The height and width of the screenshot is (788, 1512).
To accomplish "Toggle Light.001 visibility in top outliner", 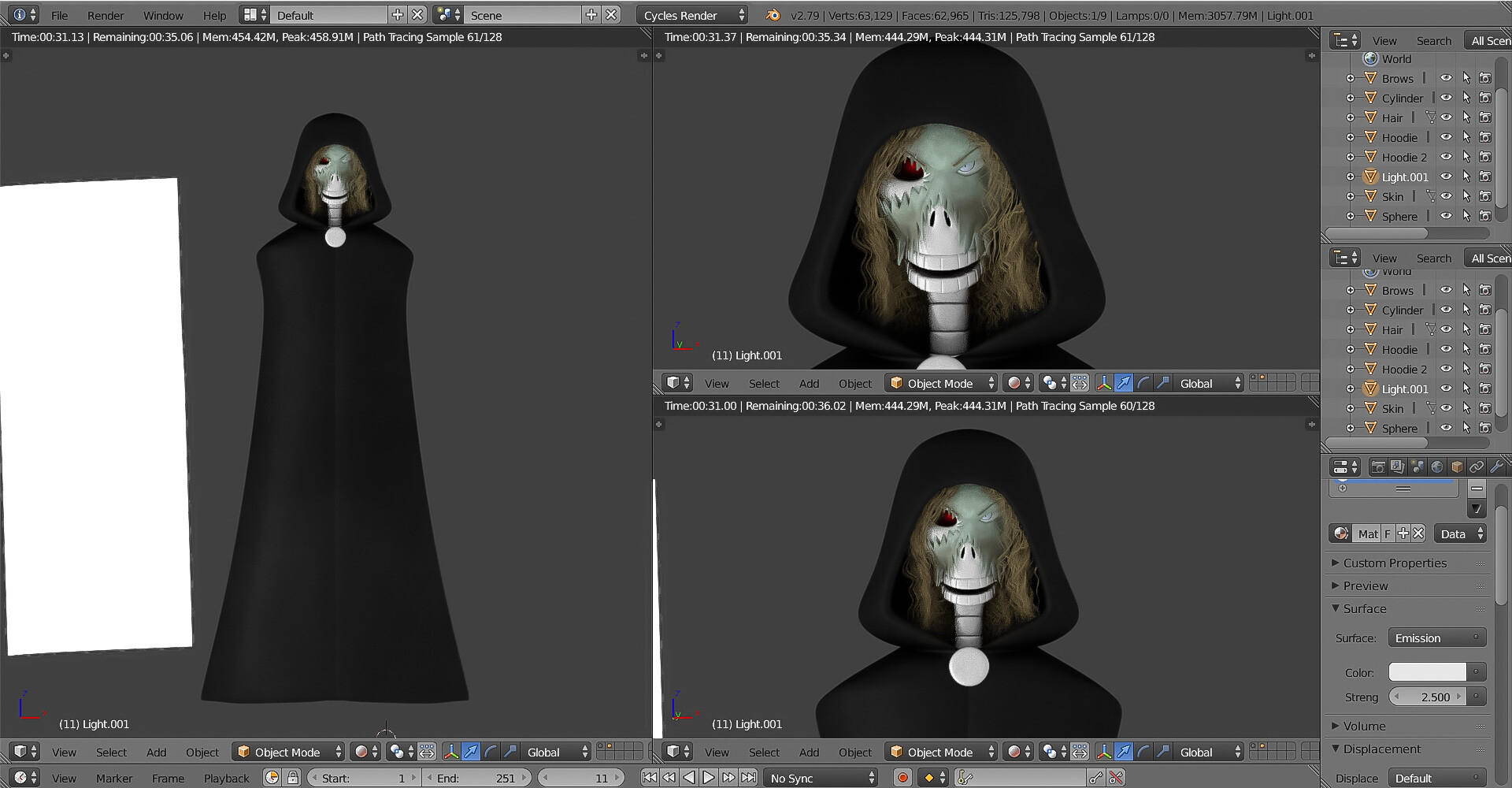I will (1446, 177).
